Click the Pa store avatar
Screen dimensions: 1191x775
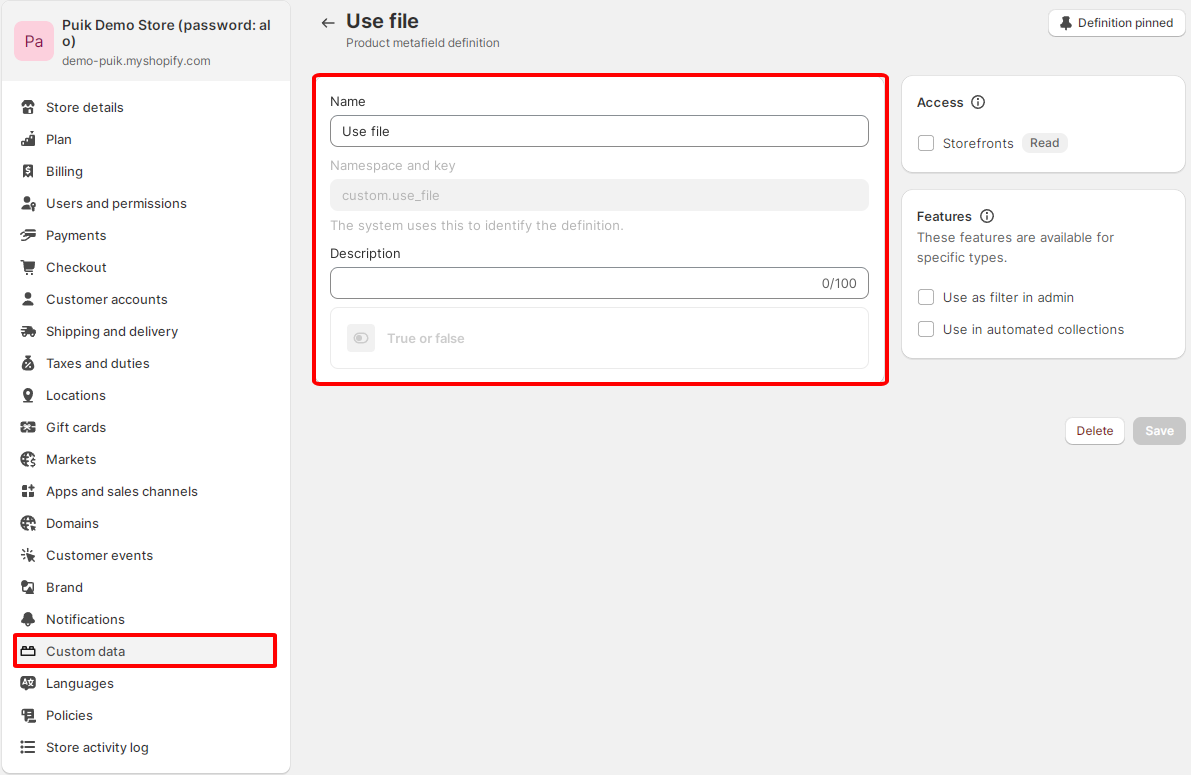tap(34, 41)
